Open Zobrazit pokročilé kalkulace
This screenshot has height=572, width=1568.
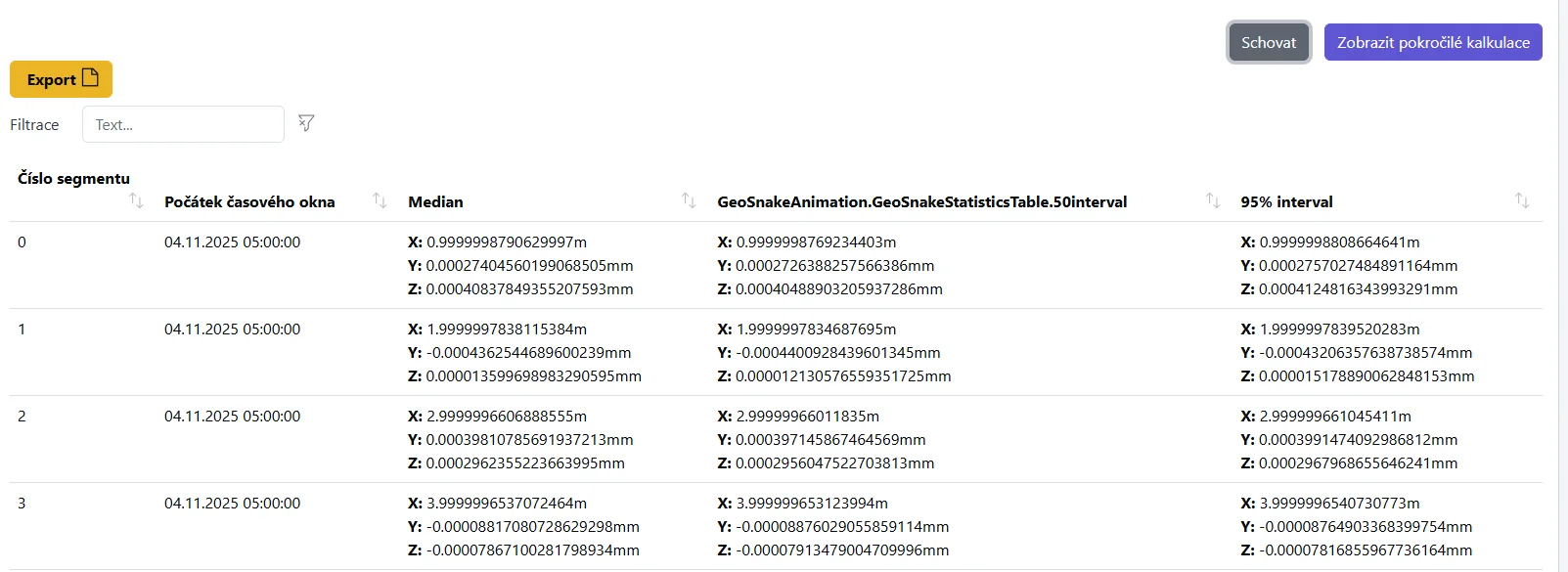(1433, 43)
